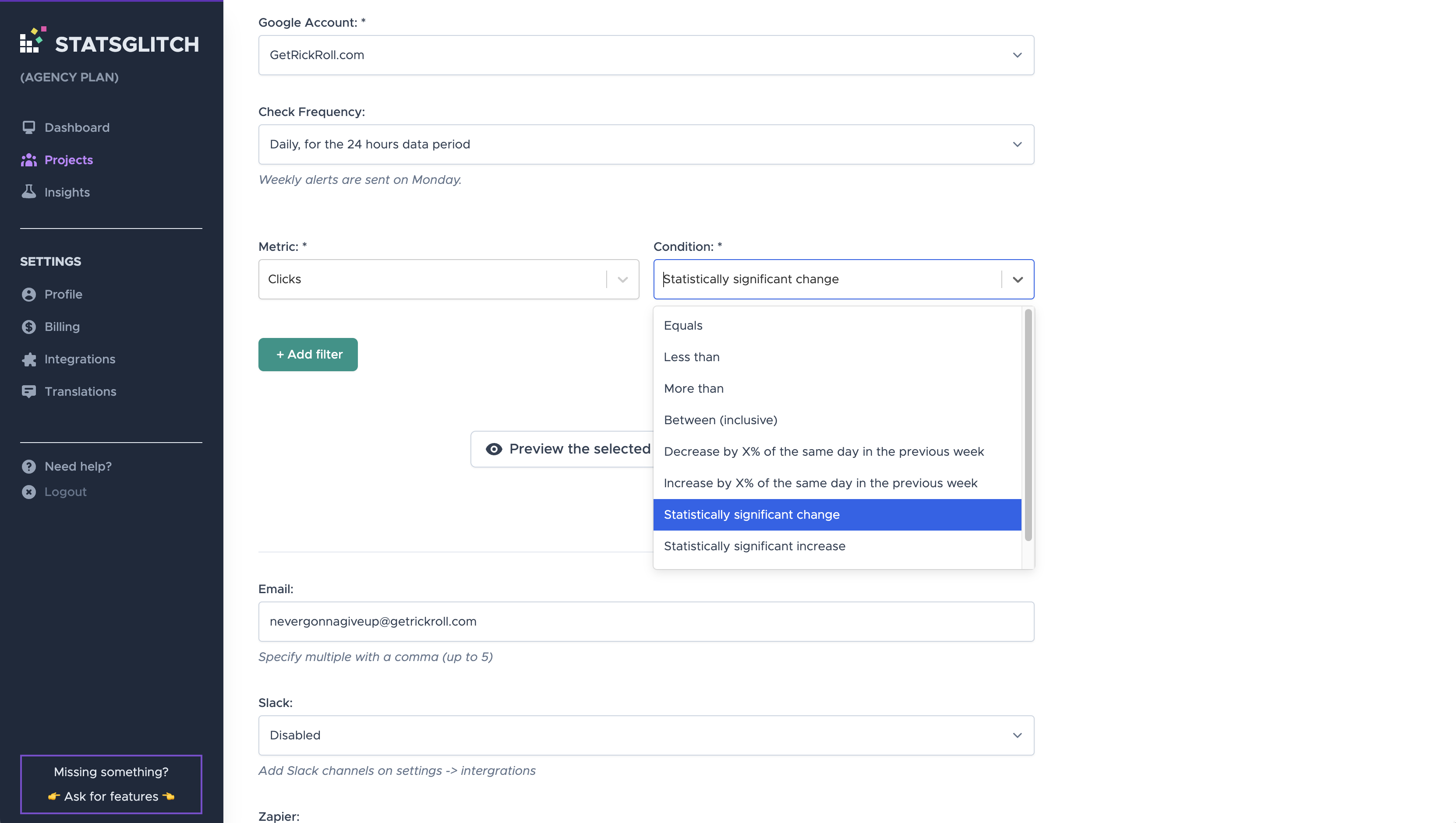
Task: Select Statistically significant change option
Action: (x=837, y=515)
